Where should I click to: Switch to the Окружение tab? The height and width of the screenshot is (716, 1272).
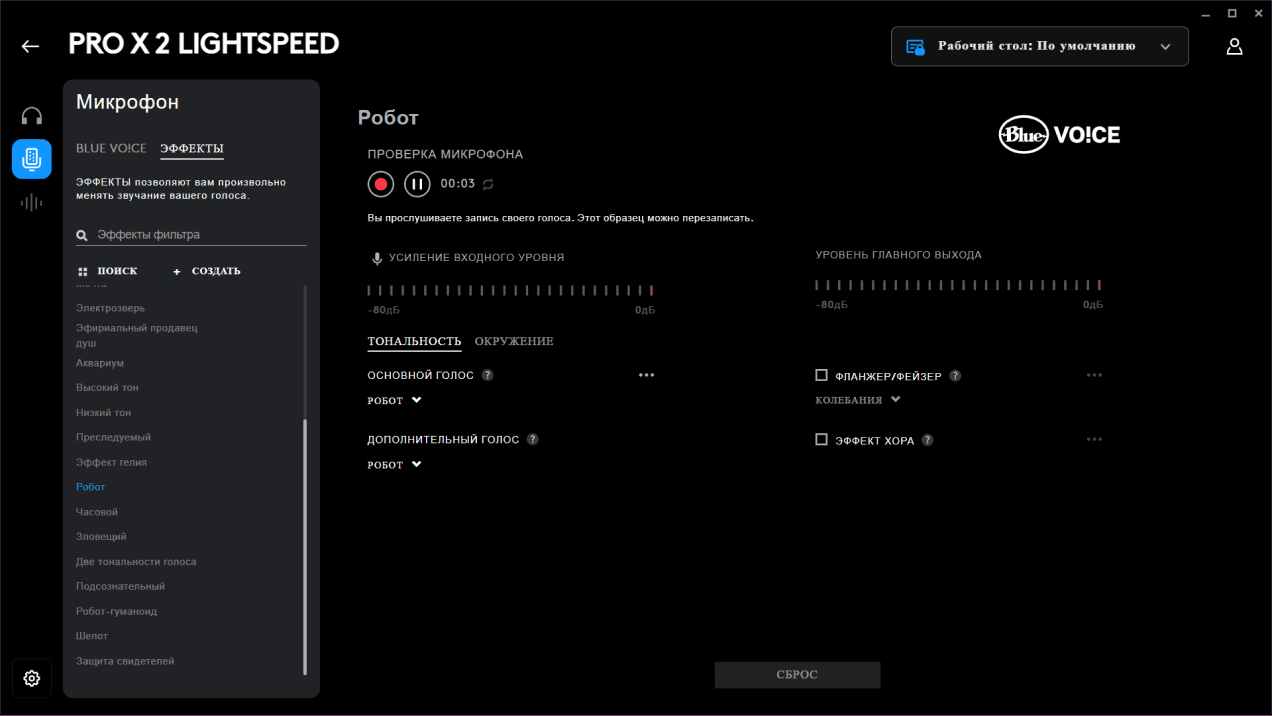(x=514, y=342)
